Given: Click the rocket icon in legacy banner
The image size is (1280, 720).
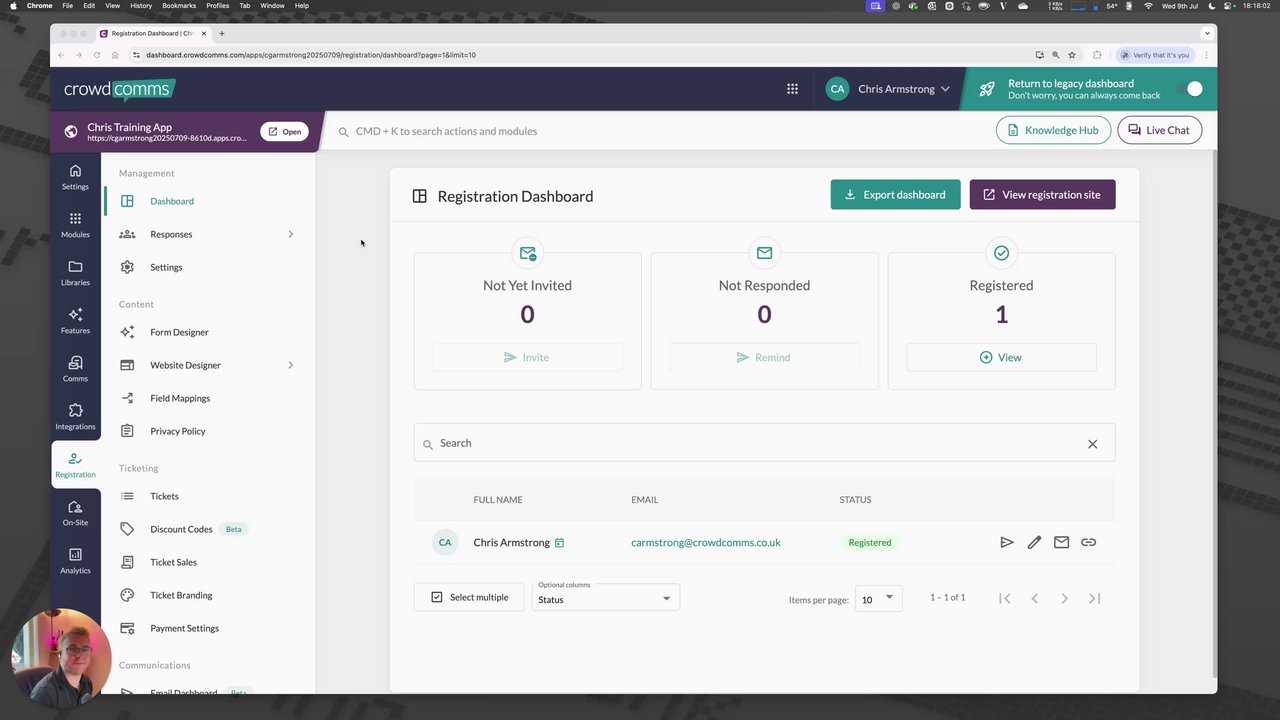Looking at the screenshot, I should (x=987, y=89).
